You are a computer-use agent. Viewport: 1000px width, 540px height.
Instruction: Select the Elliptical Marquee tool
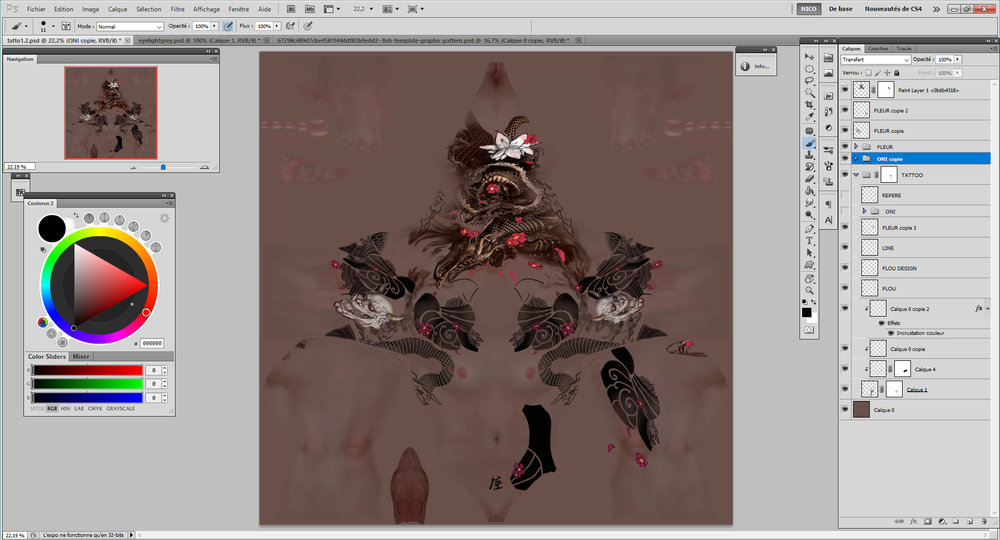[809, 69]
